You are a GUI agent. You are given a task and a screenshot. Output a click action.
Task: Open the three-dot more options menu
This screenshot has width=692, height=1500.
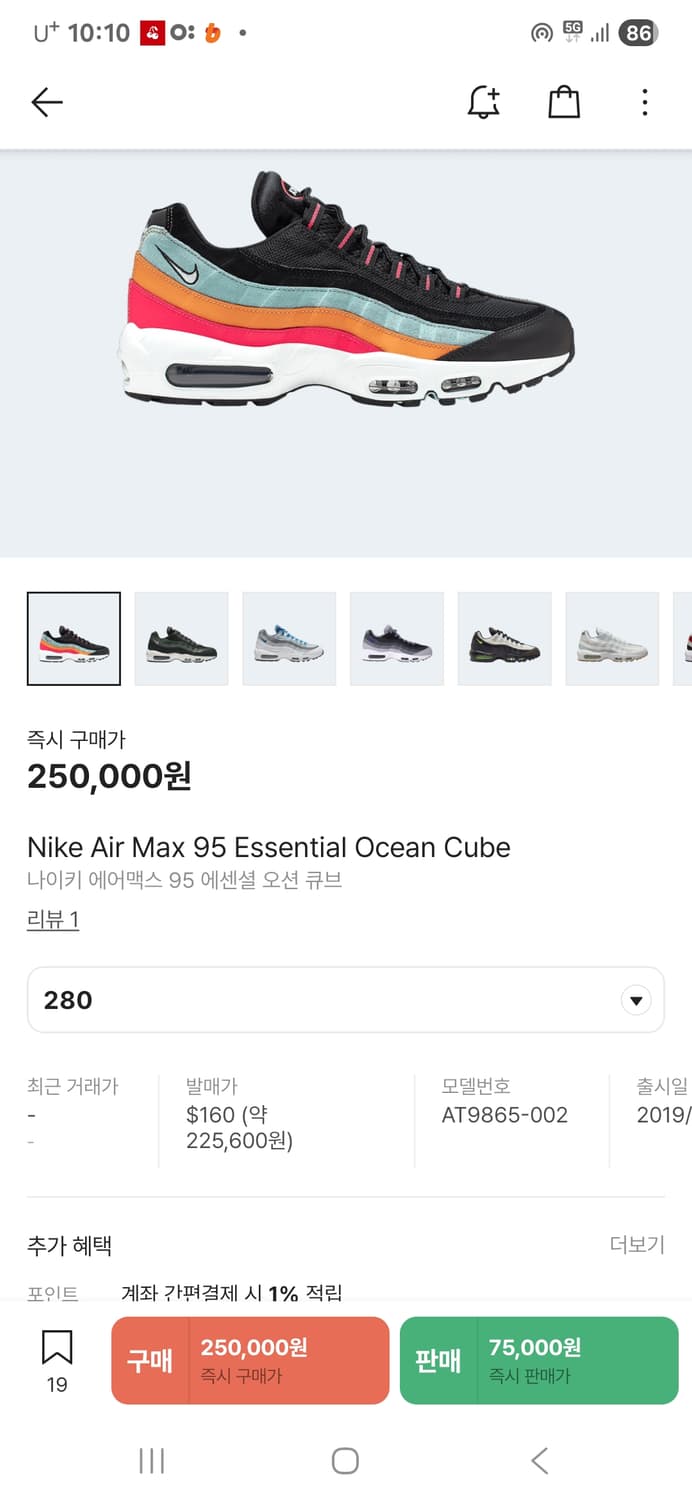point(644,102)
